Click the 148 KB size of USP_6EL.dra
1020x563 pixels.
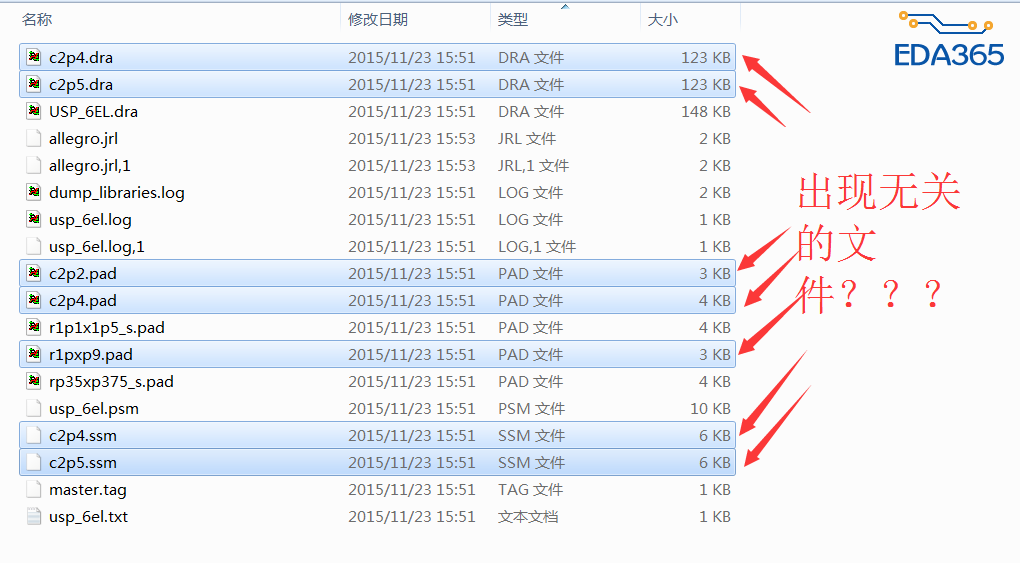[x=706, y=111]
